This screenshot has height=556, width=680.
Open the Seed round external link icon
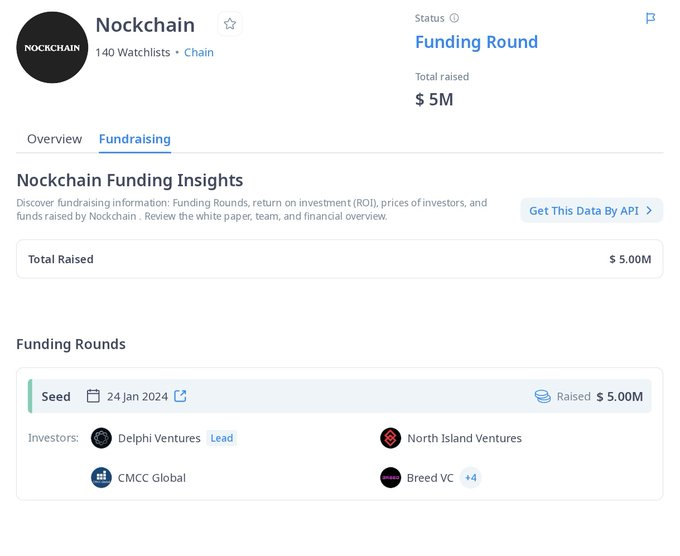coord(180,396)
